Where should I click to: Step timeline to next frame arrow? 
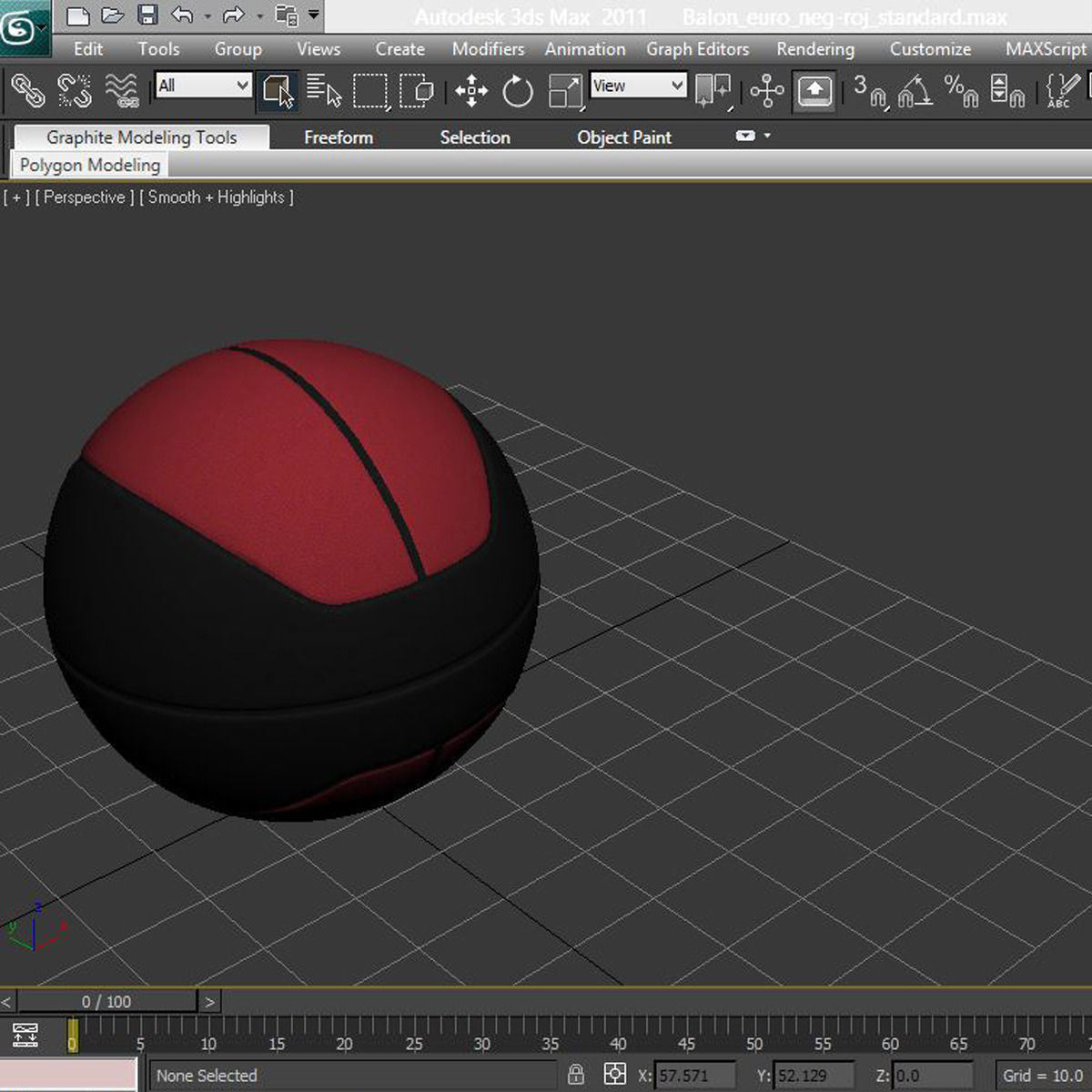point(210,1002)
